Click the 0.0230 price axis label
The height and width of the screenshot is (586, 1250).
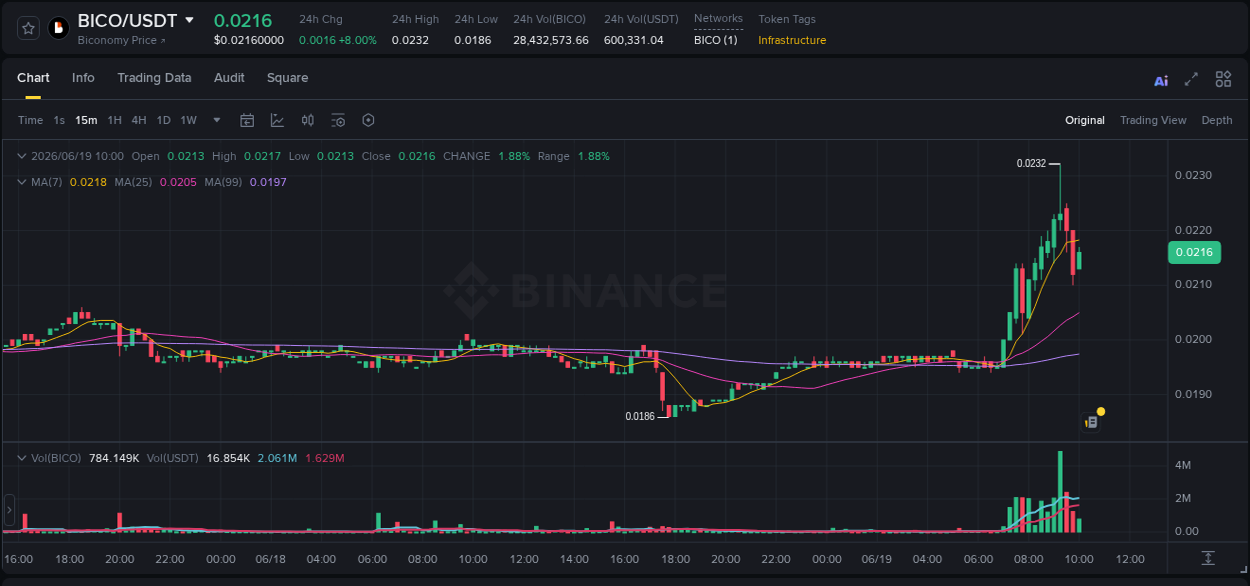point(1193,176)
